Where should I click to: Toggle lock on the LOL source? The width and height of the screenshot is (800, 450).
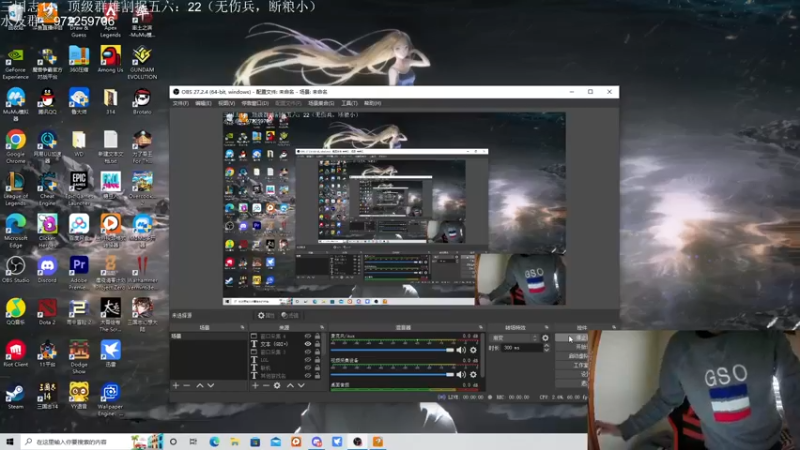[317, 360]
